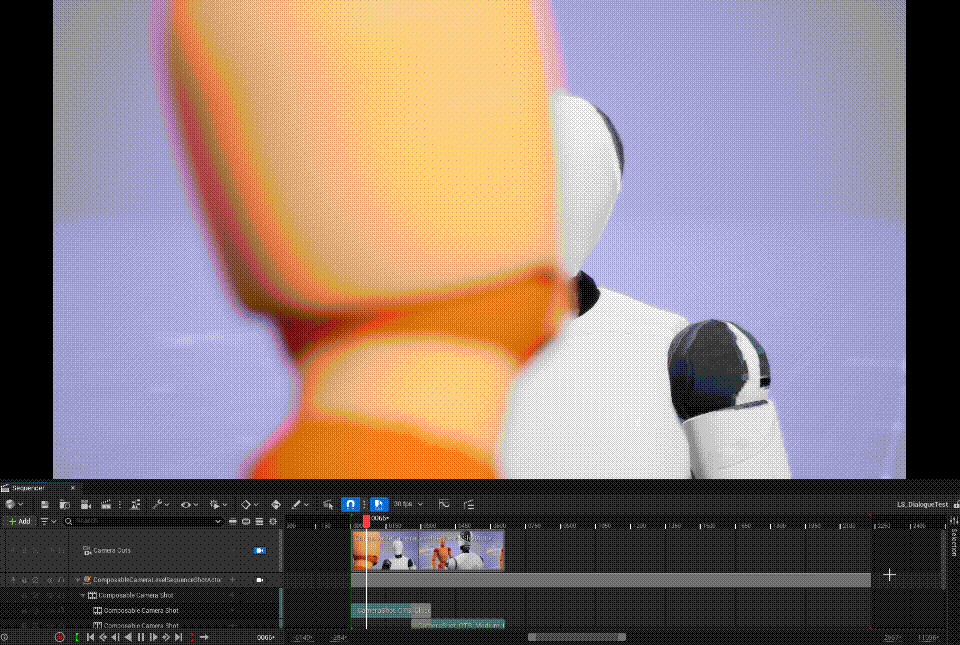This screenshot has width=960, height=645.
Task: Click the rounded rectangle icon beside search
Action: point(246,521)
